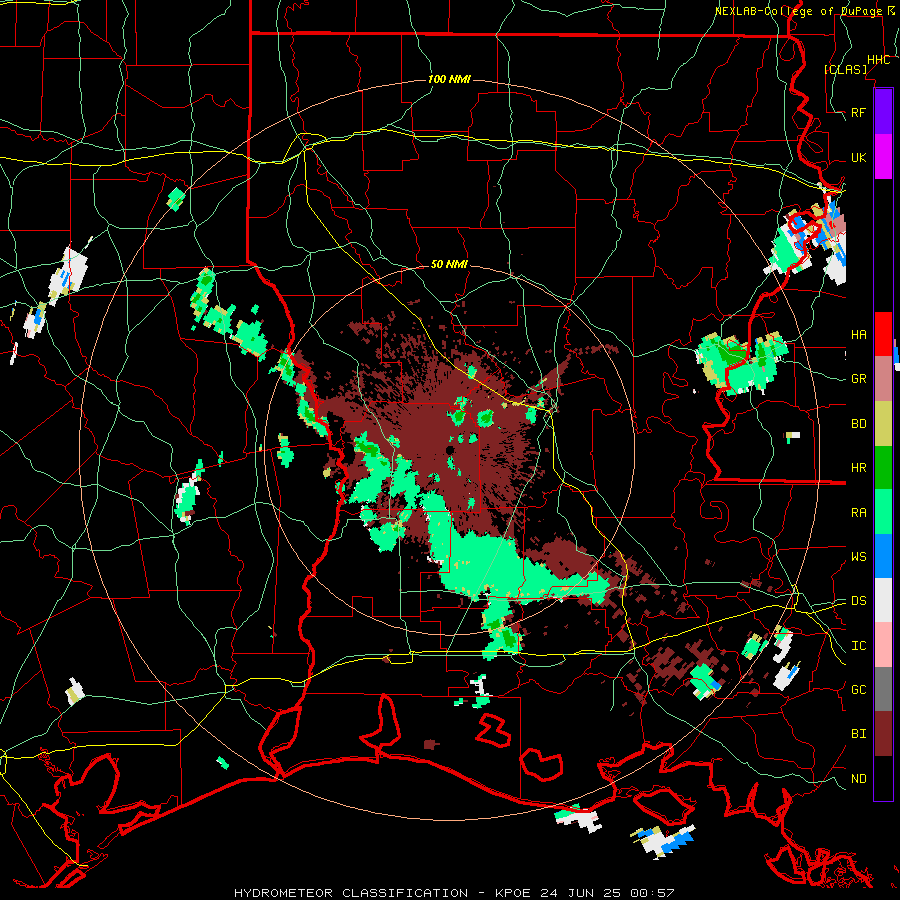Click the ND legend label

[858, 779]
